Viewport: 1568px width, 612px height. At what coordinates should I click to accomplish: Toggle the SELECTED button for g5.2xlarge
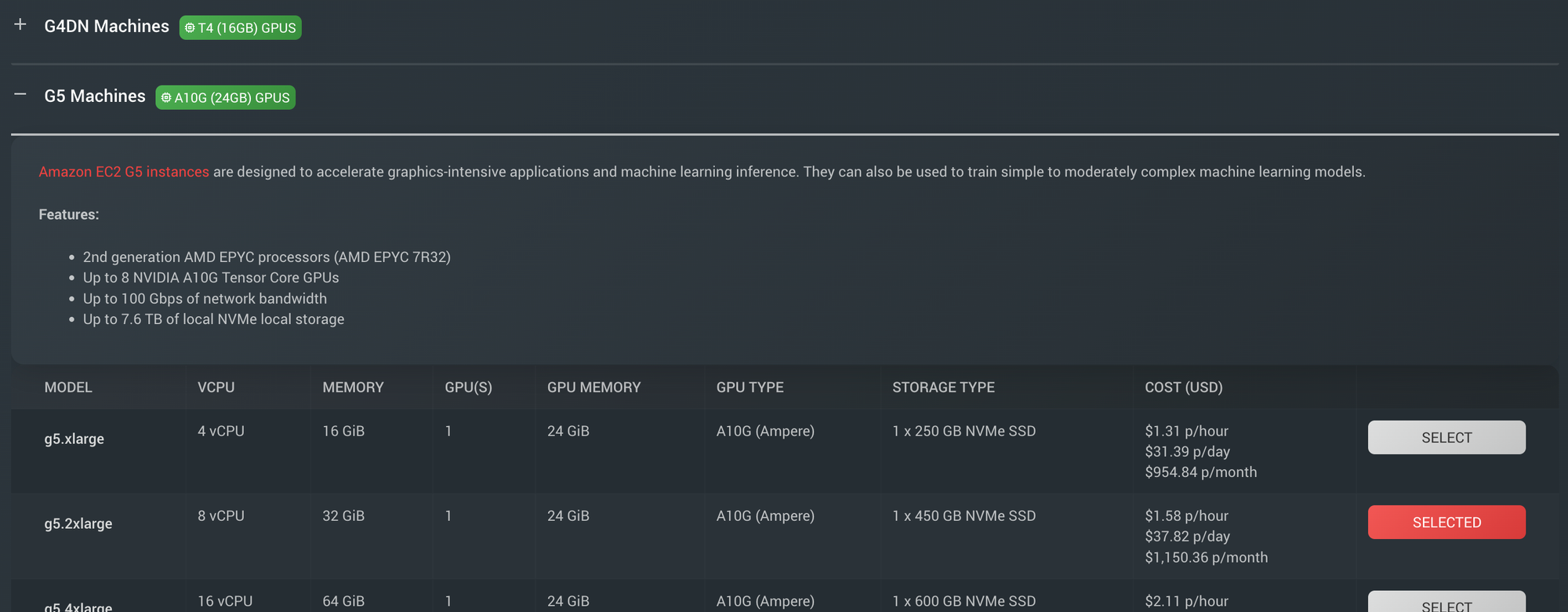point(1446,523)
